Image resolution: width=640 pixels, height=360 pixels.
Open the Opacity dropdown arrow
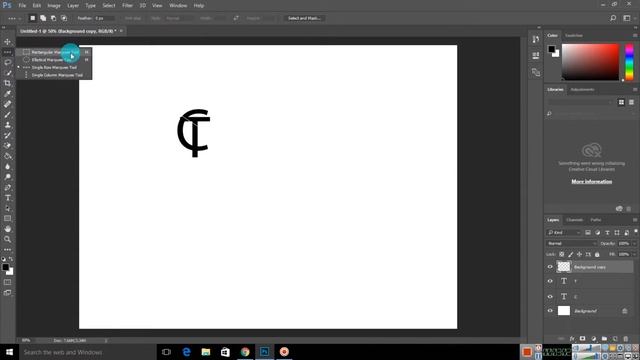click(634, 244)
